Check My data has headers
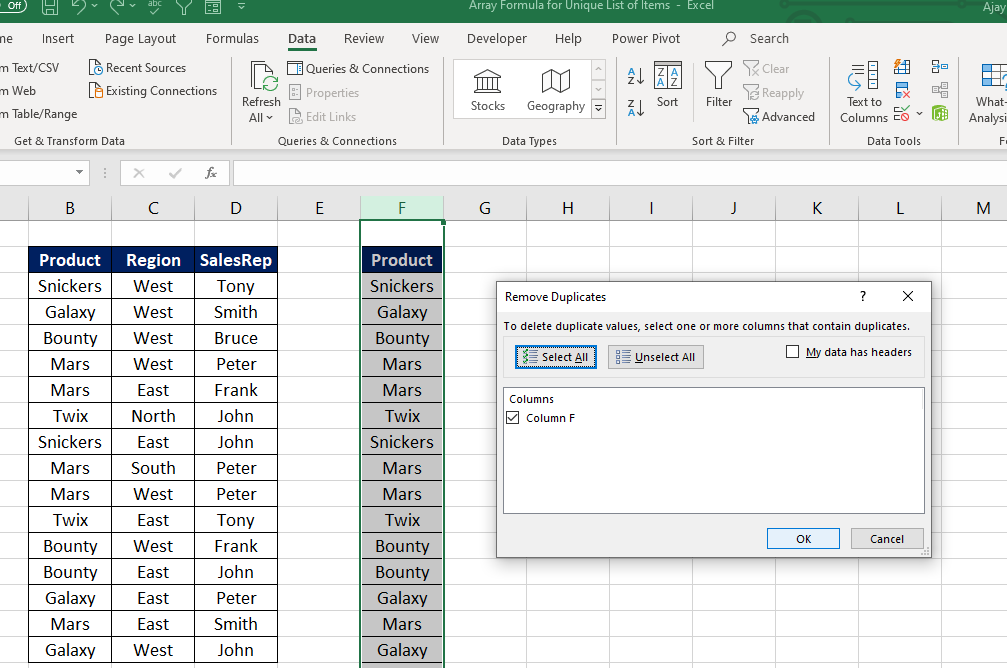The image size is (1007, 668). click(x=792, y=352)
